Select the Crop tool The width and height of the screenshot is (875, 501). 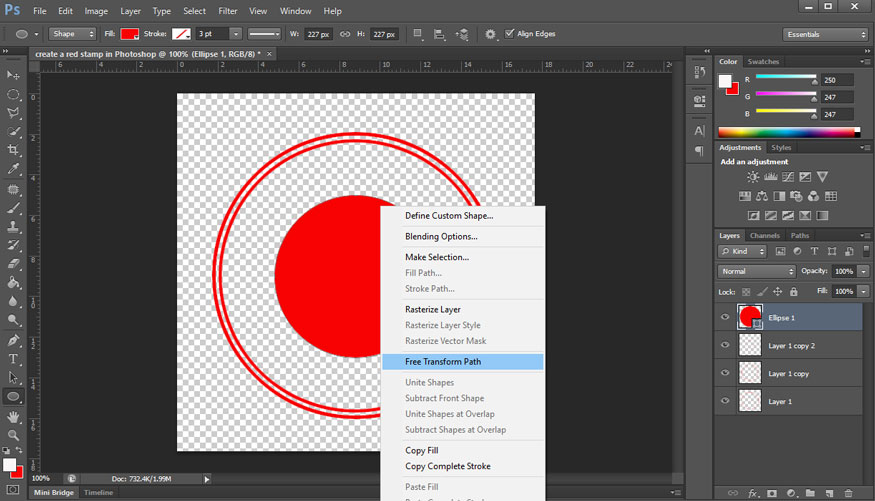(14, 151)
